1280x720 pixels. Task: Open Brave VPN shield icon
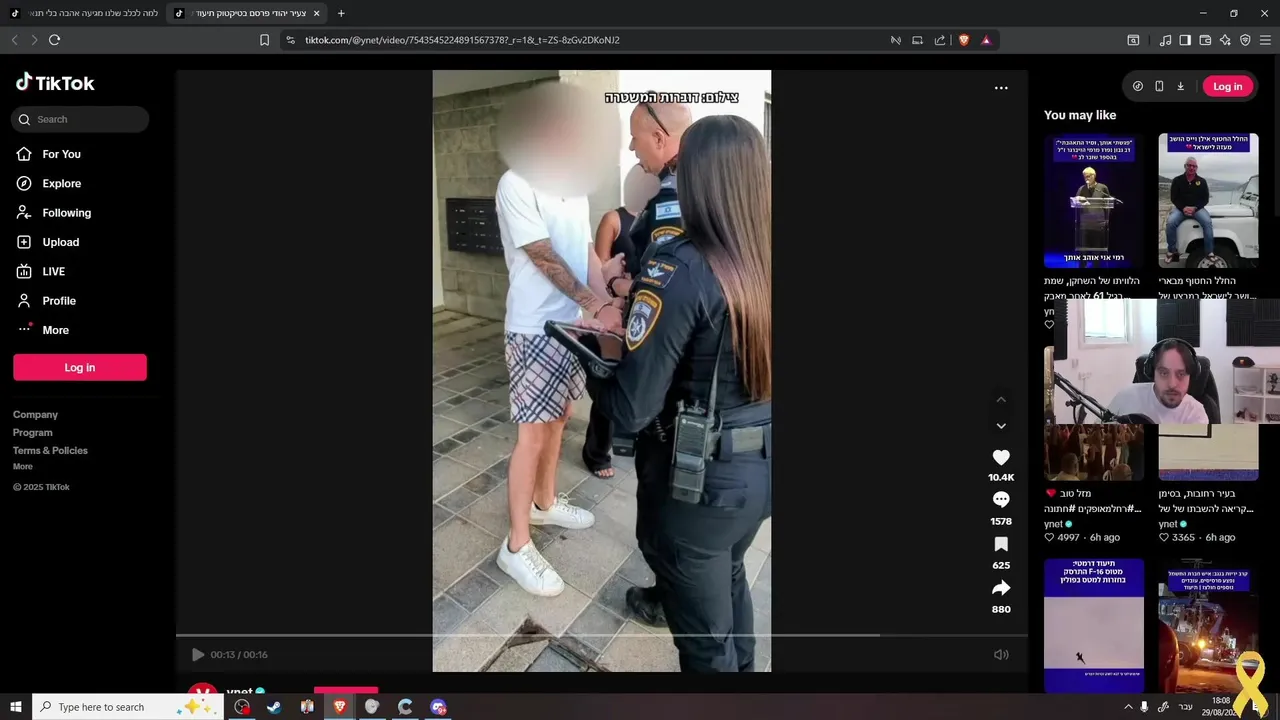1245,40
